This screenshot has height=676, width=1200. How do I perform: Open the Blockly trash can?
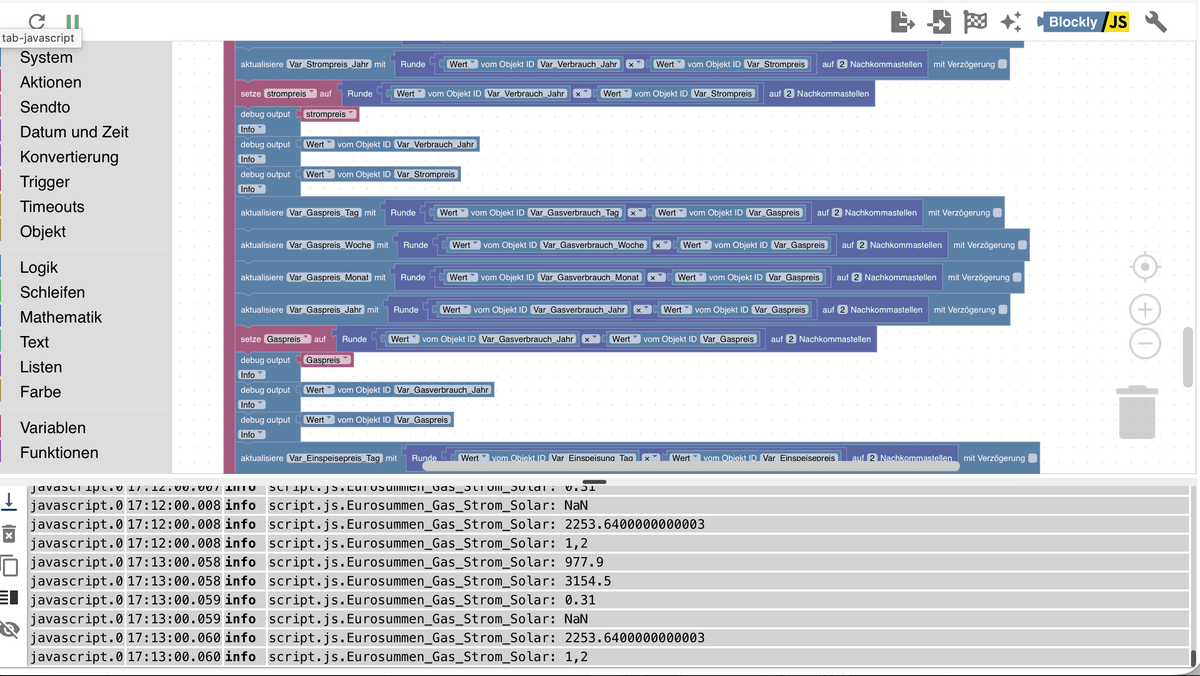pyautogui.click(x=1137, y=412)
